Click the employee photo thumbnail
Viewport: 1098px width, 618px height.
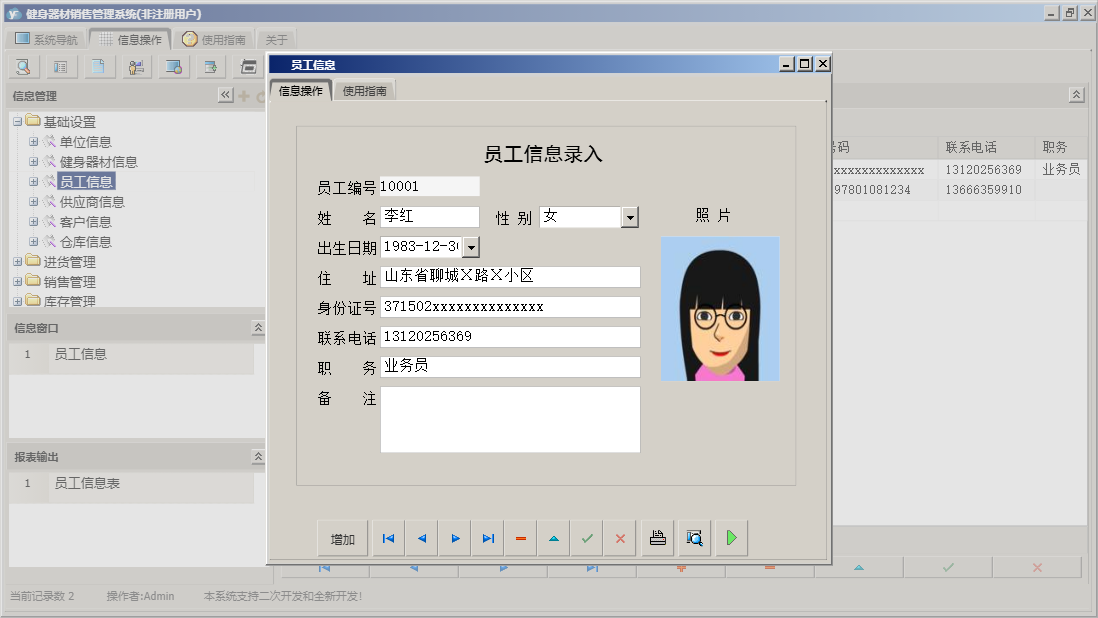tap(720, 309)
